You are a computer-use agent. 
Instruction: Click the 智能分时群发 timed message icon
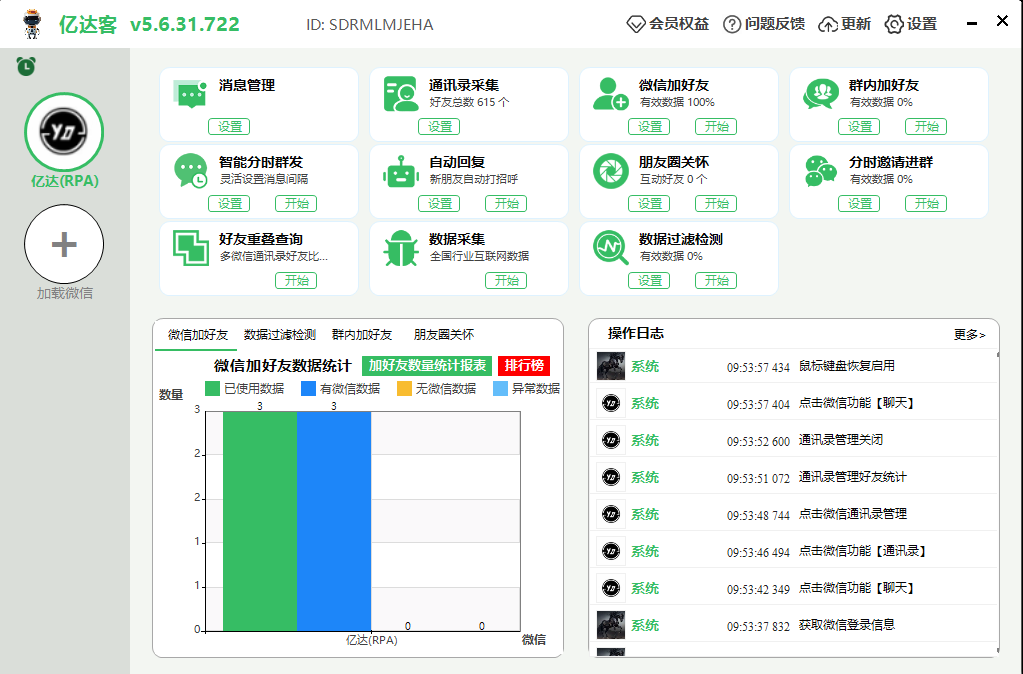(190, 171)
